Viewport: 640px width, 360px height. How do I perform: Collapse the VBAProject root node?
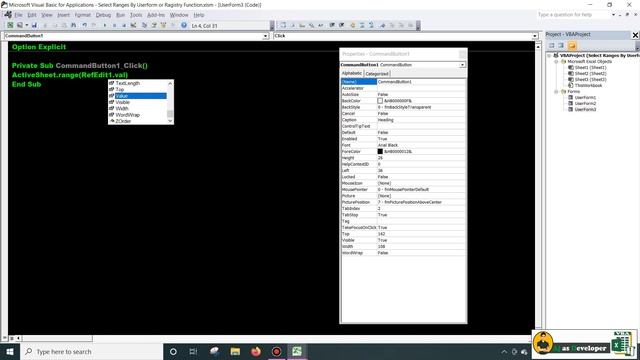pos(549,56)
